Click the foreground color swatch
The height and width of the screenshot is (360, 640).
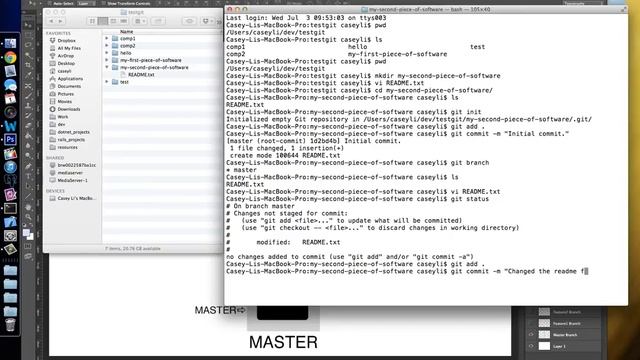coord(27,233)
